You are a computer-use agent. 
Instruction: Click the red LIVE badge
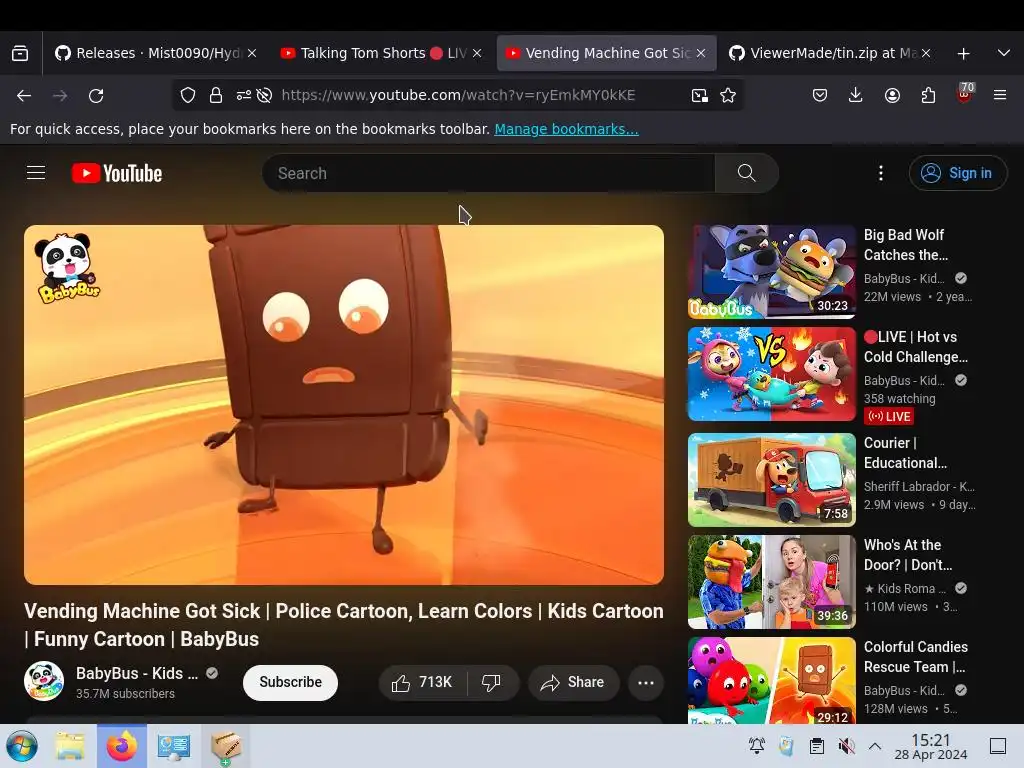(x=888, y=417)
